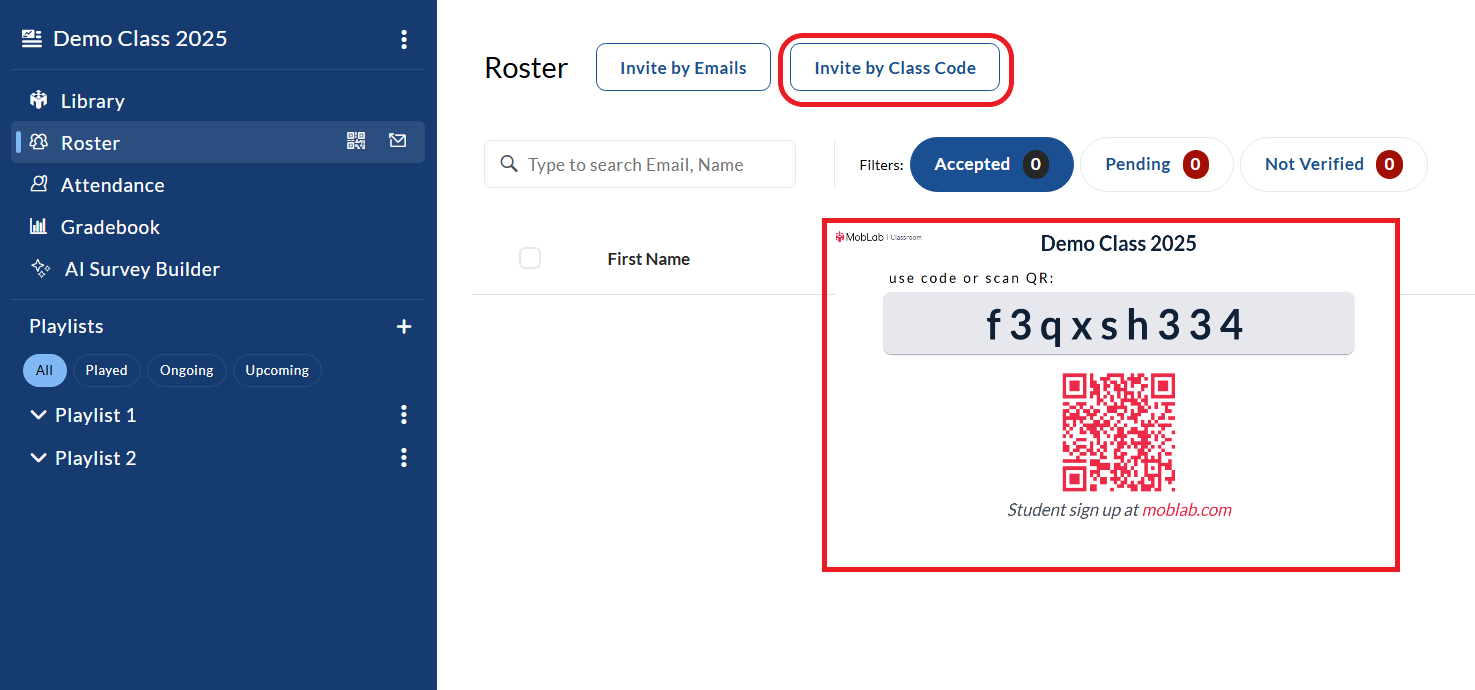Click the roster search input field
1475x690 pixels.
click(x=640, y=164)
